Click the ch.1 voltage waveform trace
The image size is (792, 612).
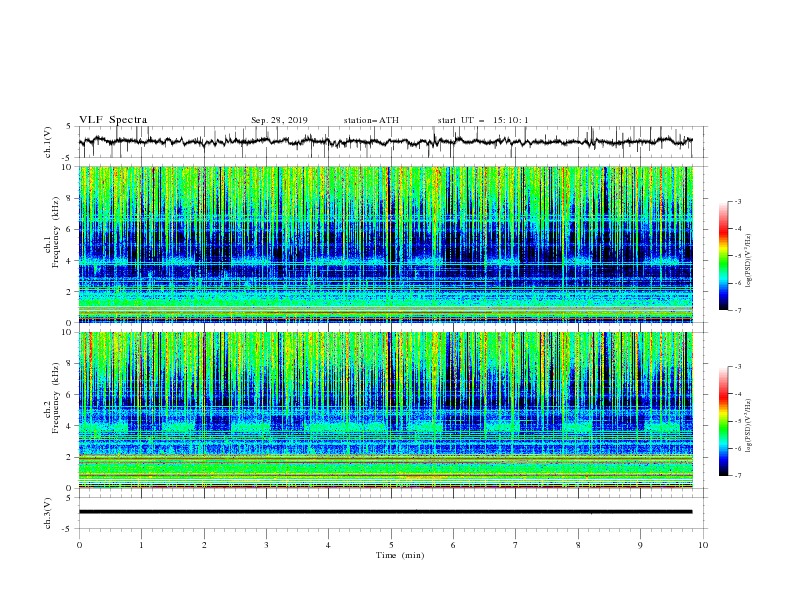385,141
